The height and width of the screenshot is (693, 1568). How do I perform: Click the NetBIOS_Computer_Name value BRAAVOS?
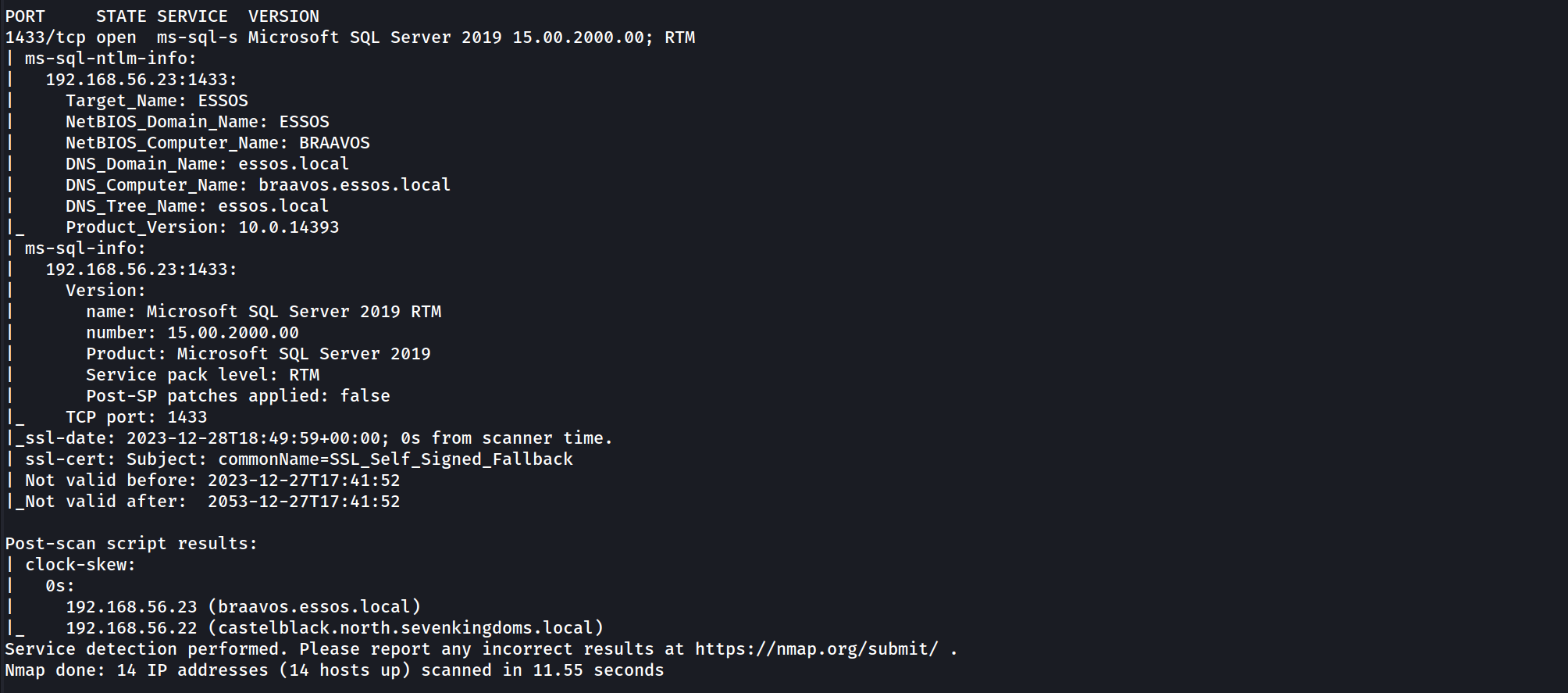334,143
